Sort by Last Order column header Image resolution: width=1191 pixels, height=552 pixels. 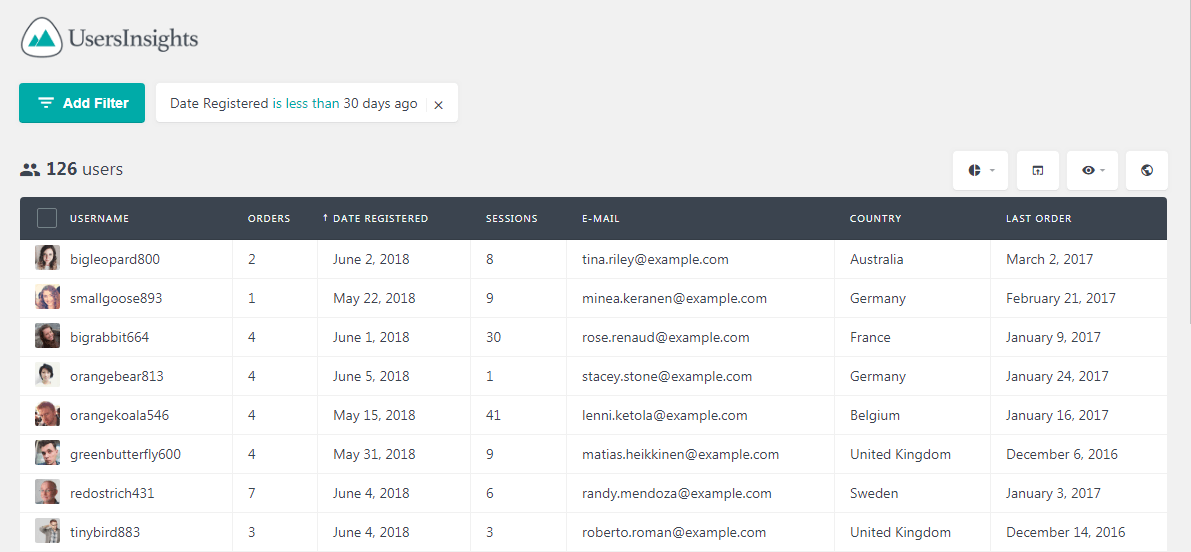[x=1038, y=219]
